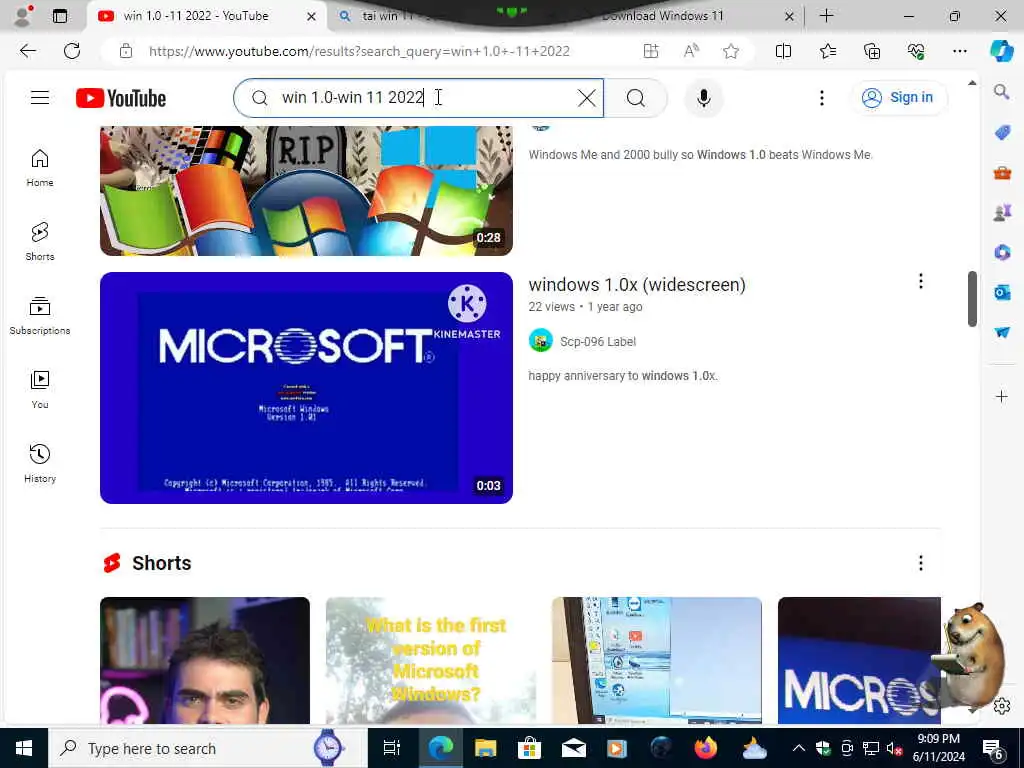1024x768 pixels.
Task: Play the Windows logos R.I.P thumbnail
Action: point(306,191)
